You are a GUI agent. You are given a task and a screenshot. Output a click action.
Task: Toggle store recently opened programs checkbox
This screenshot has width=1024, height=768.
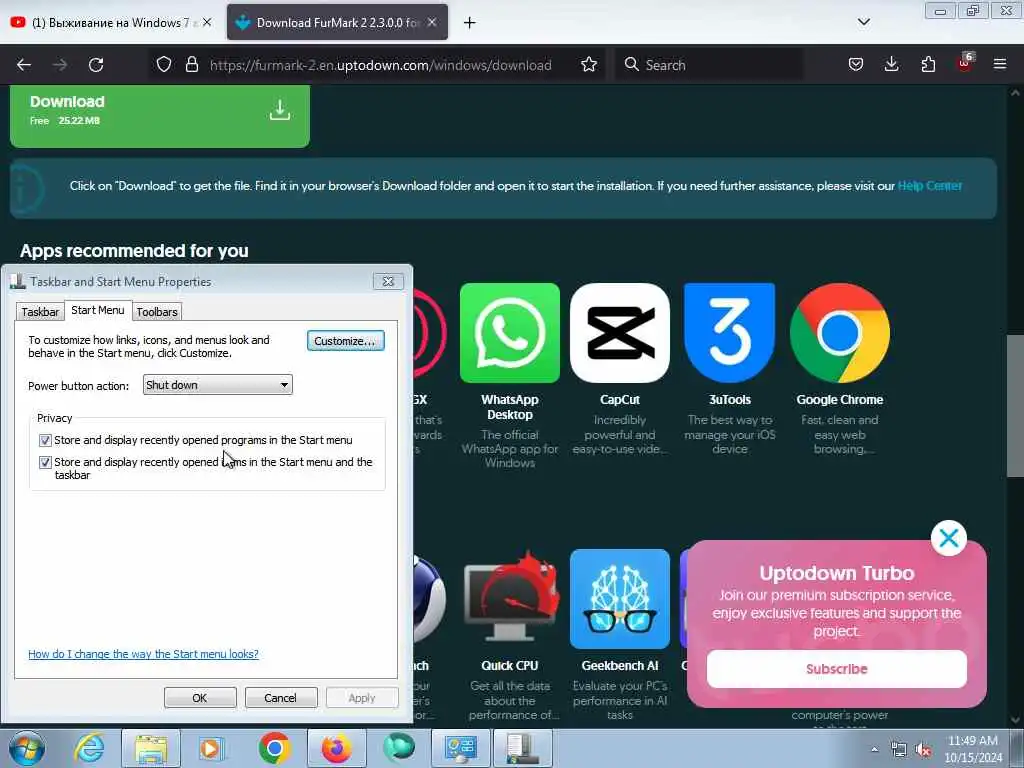click(x=45, y=440)
